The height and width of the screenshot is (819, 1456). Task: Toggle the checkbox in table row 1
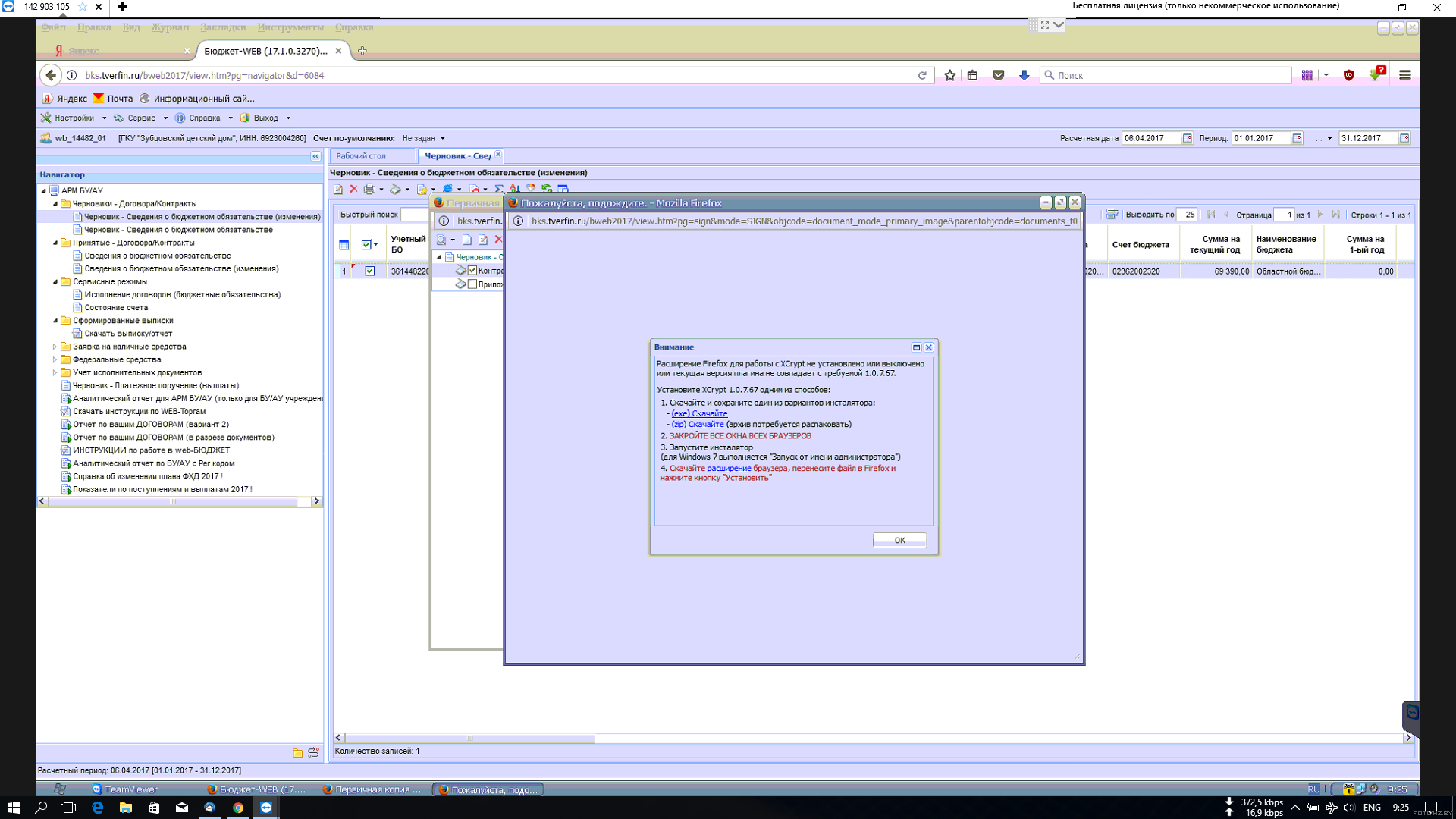click(x=370, y=271)
